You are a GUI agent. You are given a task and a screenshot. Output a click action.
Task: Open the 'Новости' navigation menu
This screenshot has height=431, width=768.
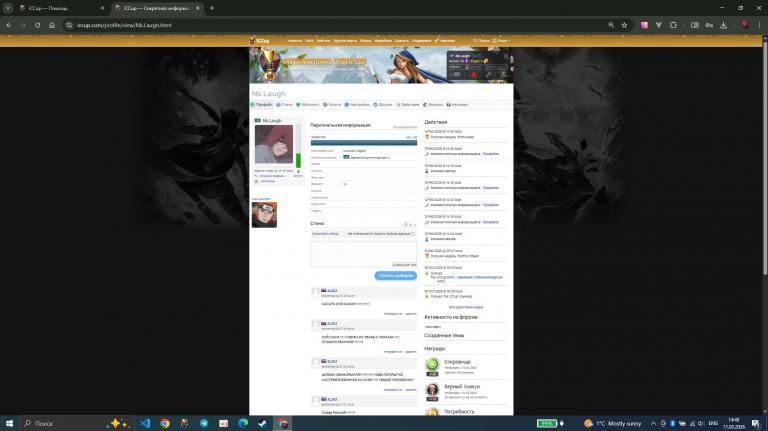click(x=295, y=41)
